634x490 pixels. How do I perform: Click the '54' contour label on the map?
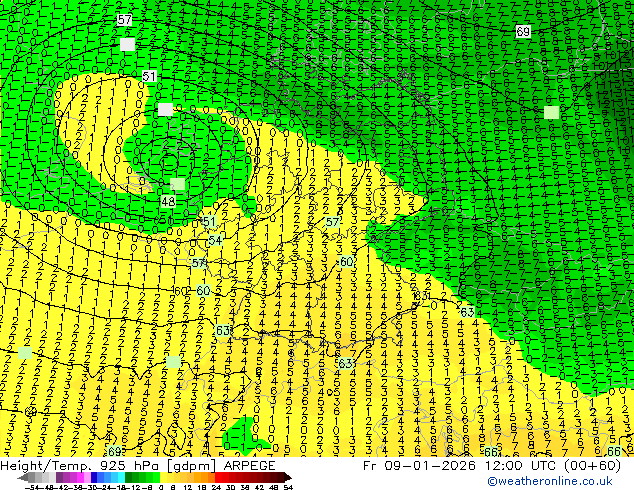[x=215, y=241]
